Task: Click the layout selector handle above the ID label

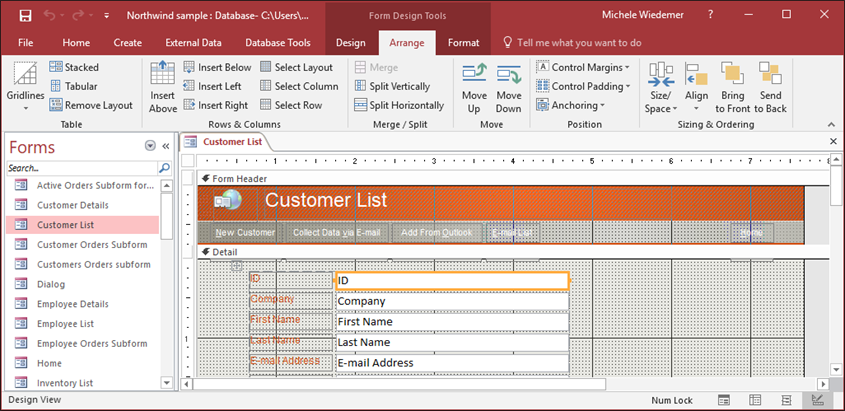Action: click(x=237, y=265)
